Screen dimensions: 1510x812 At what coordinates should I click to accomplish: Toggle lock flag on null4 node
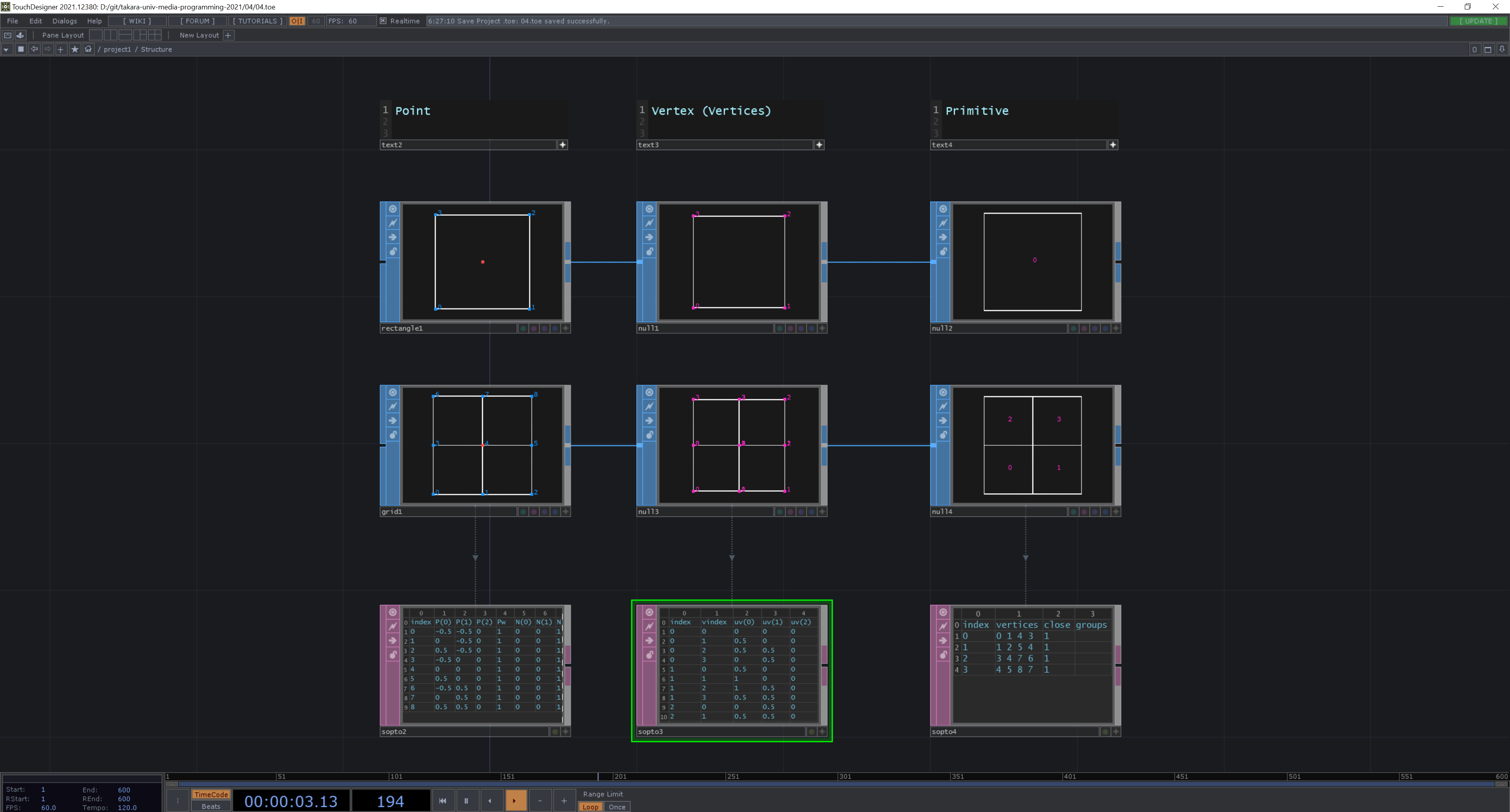point(943,435)
